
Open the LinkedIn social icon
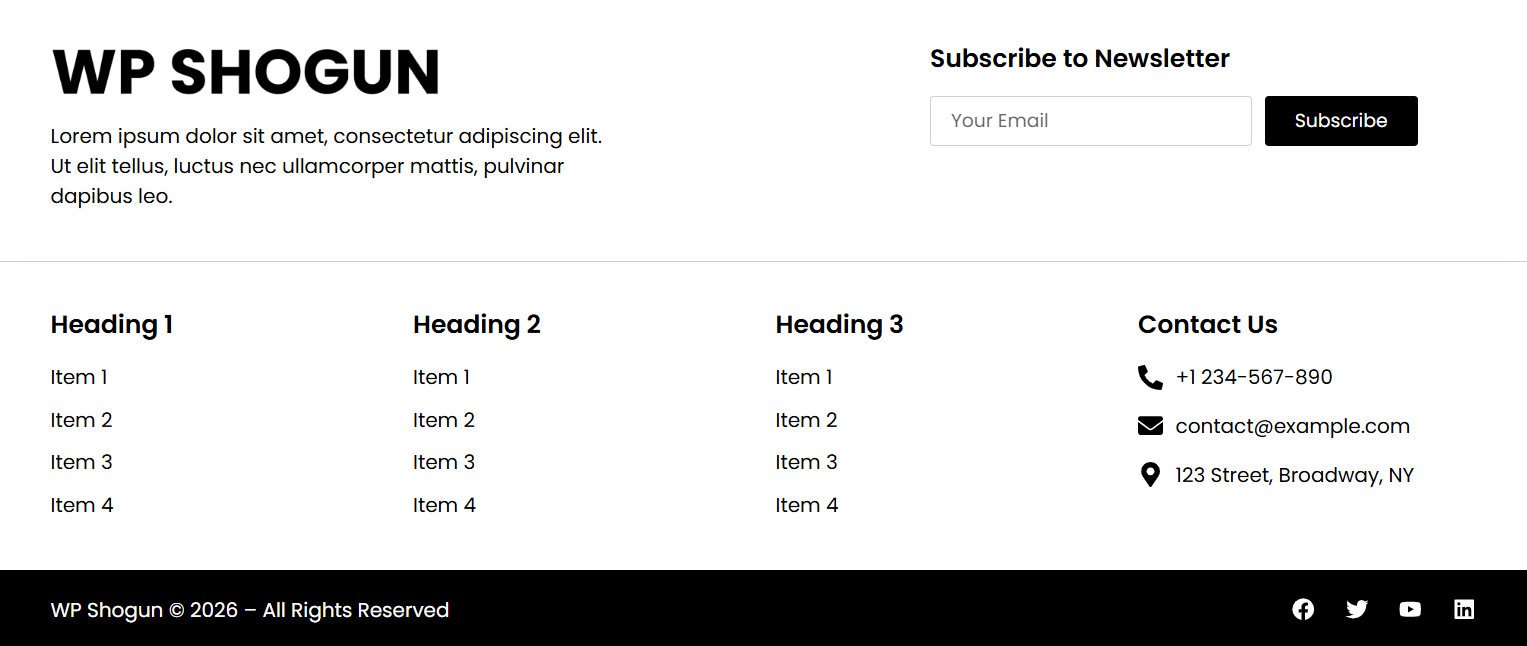(1464, 609)
